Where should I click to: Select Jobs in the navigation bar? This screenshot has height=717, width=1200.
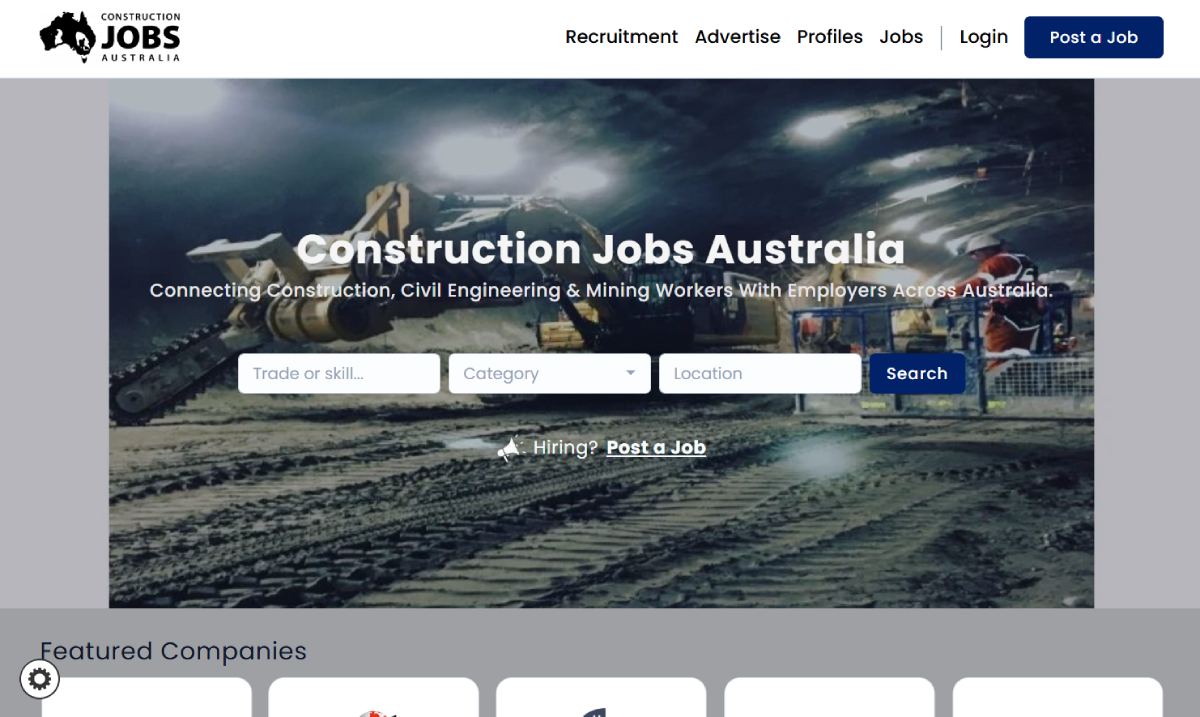[901, 37]
